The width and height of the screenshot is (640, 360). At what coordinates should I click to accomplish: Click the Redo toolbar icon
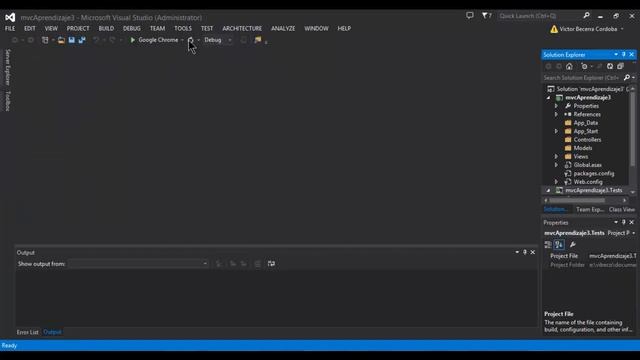112,40
